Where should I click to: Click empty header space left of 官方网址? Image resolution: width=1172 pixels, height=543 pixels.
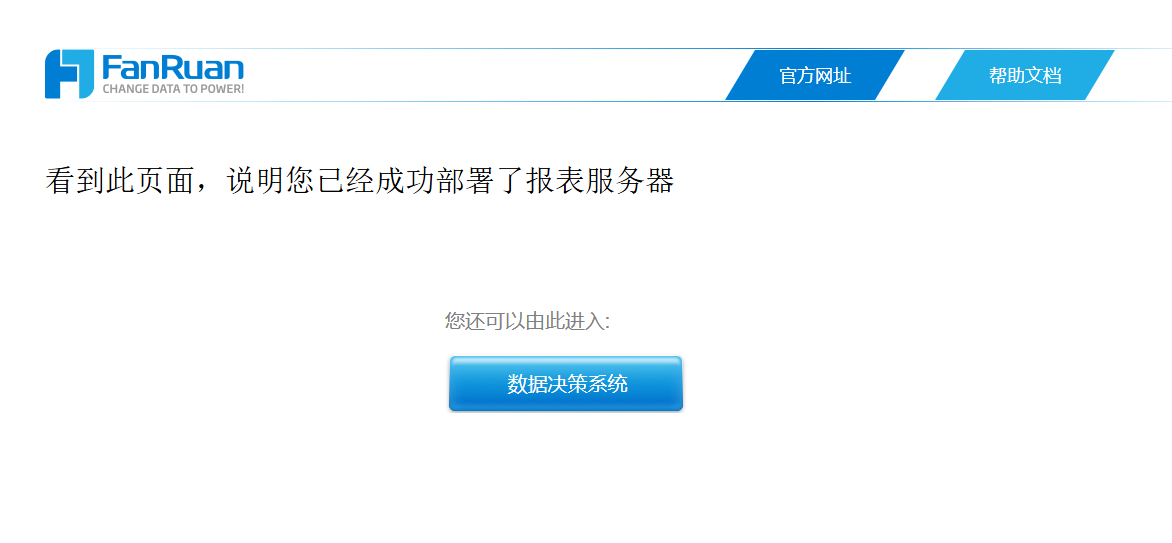[x=486, y=76]
